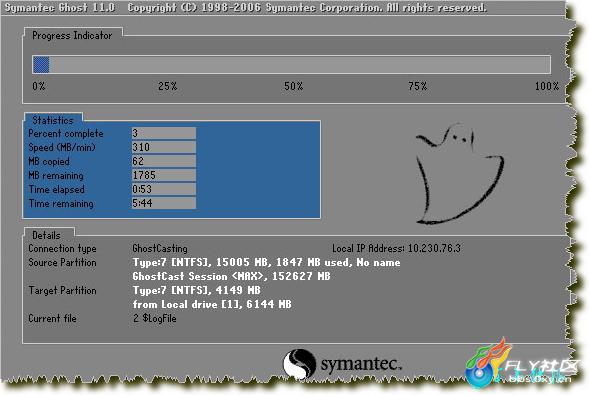This screenshot has height=395, width=589.
Task: Click the Ghost mascot drawing
Action: tap(459, 174)
